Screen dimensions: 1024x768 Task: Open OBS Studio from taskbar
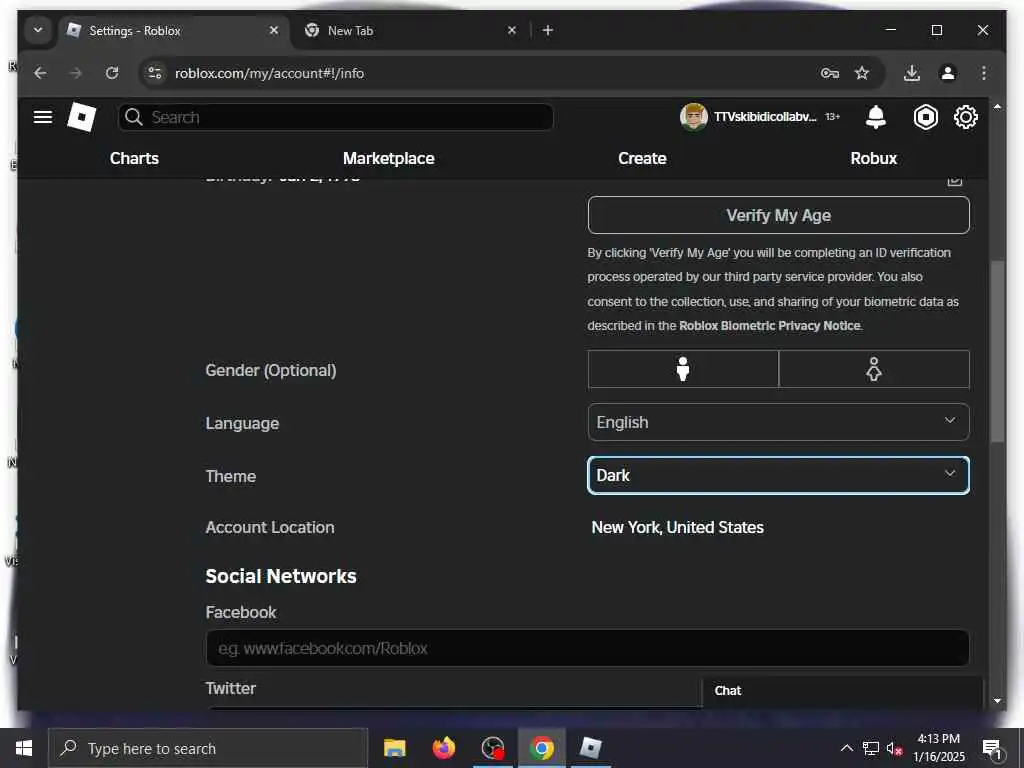coord(492,748)
